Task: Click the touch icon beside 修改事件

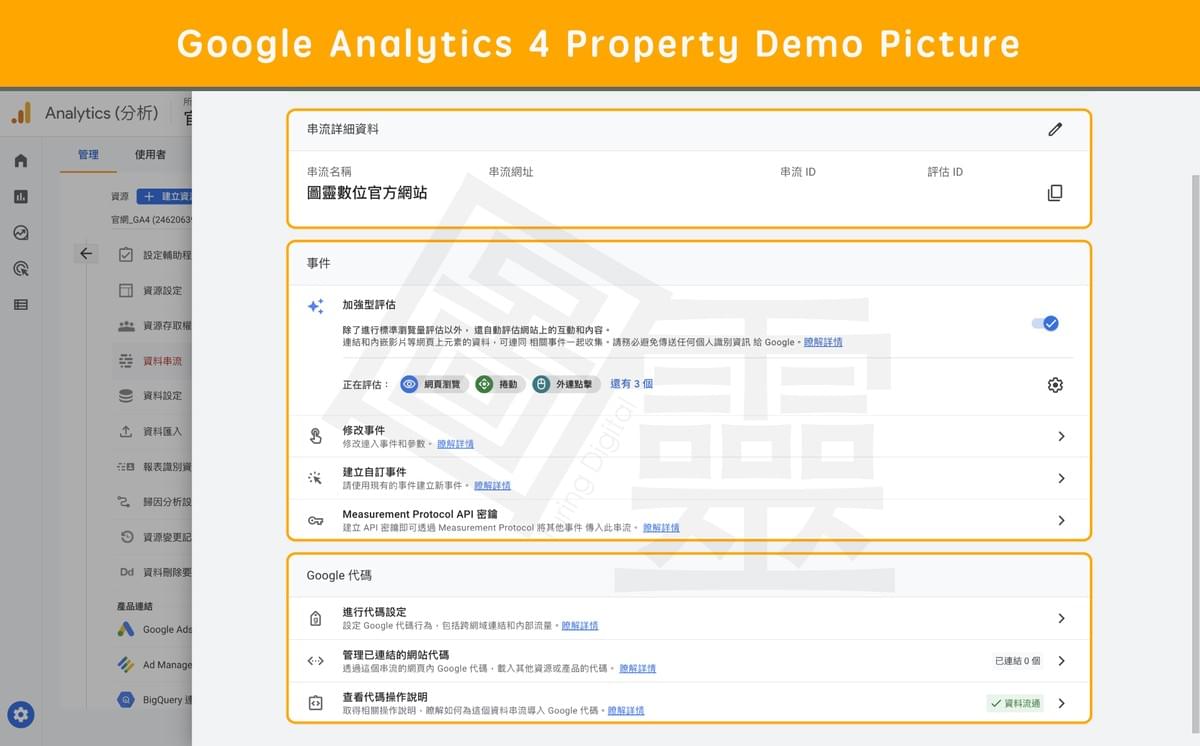Action: point(315,436)
